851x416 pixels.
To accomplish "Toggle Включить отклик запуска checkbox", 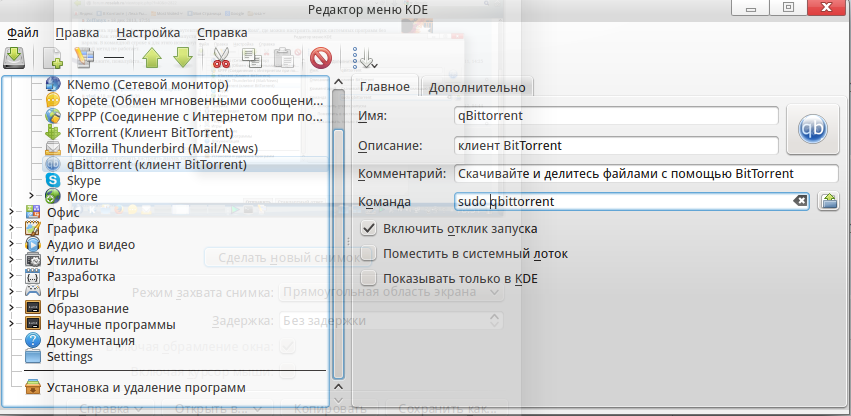I will [x=369, y=229].
